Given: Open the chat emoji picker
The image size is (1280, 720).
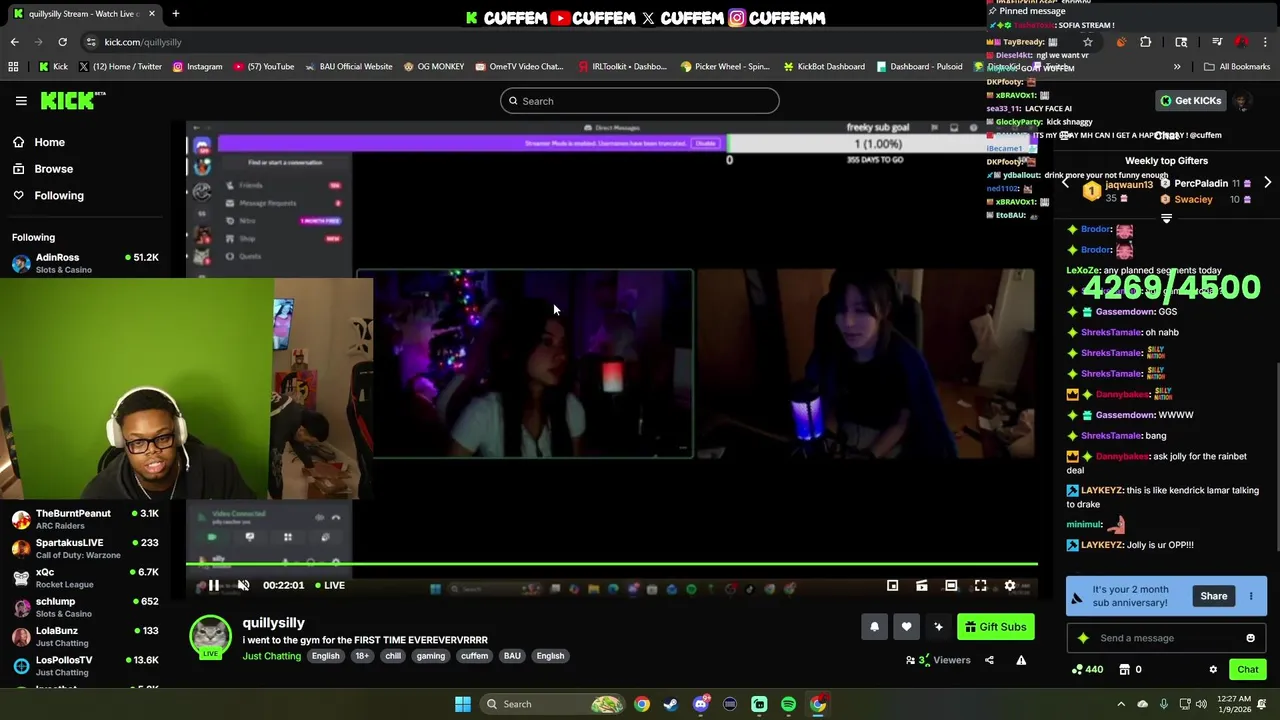Looking at the screenshot, I should point(1250,638).
